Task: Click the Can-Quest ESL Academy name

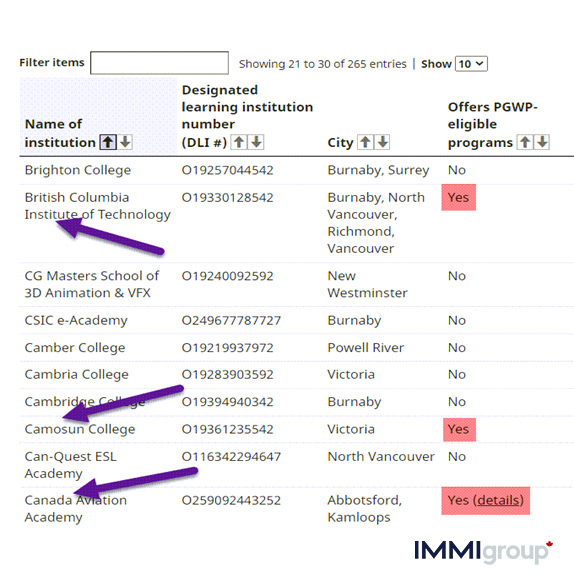Action: tap(70, 465)
